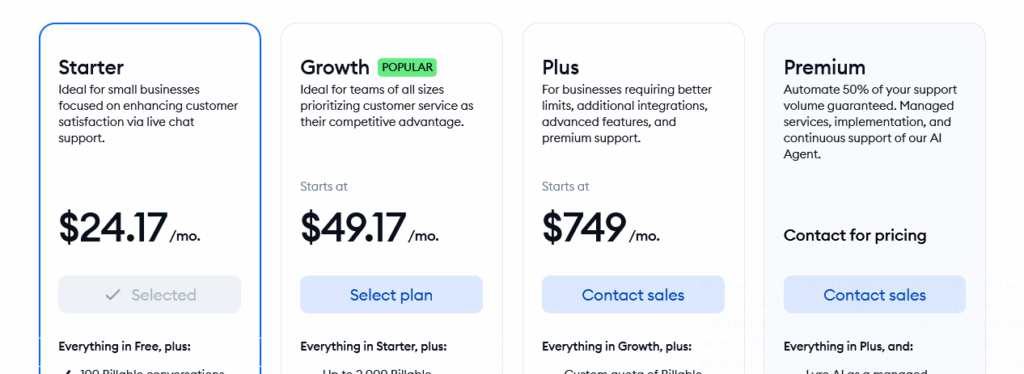
Task: Select the Starter plan card heading
Action: (91, 67)
